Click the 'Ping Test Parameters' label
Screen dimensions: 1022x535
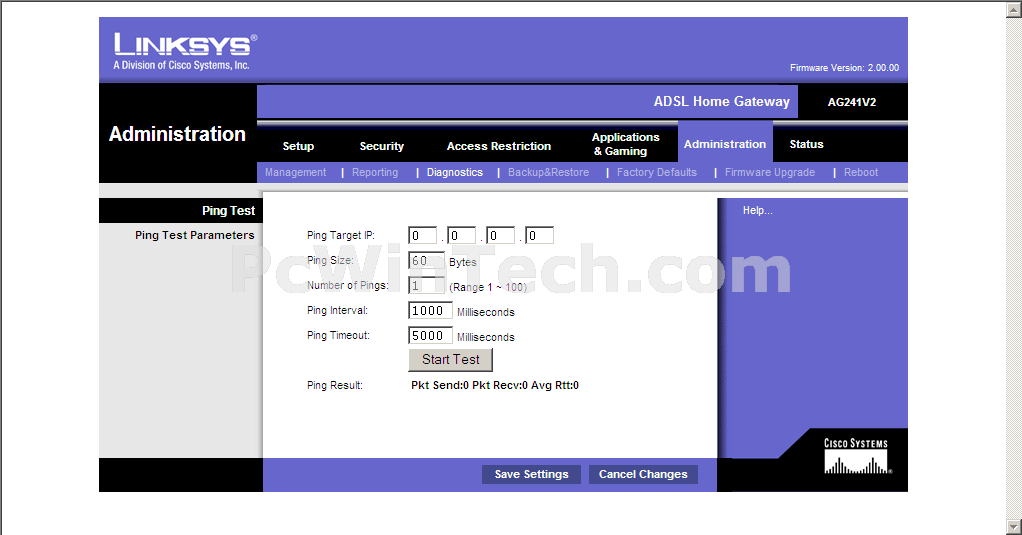coord(194,235)
